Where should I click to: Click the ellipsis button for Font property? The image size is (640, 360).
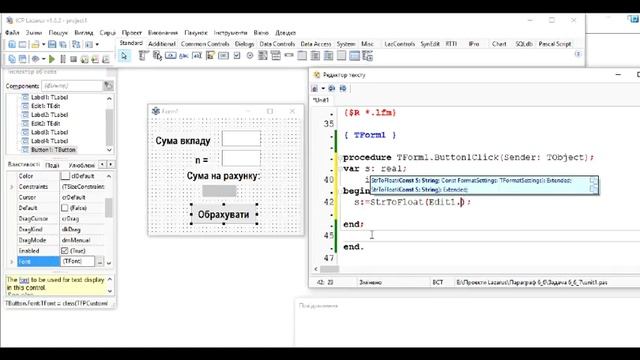(100, 262)
